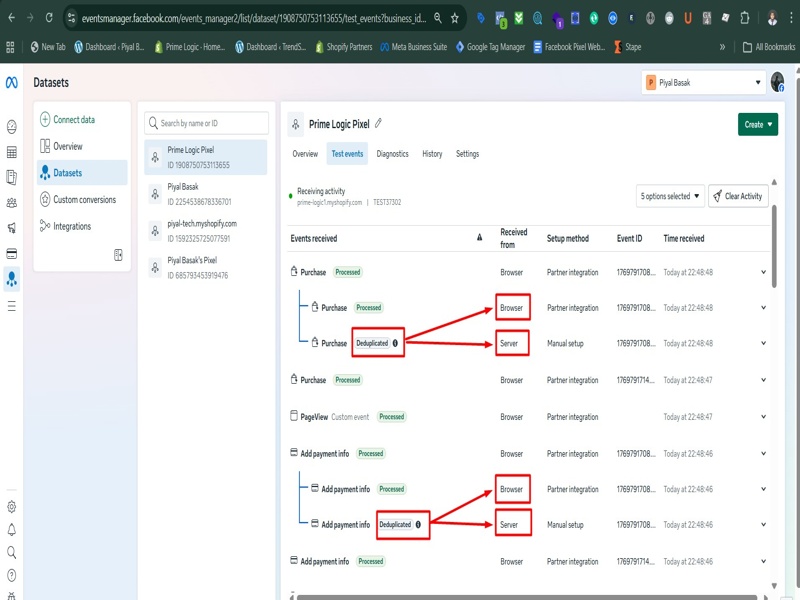Select Datasets in the left panel

82,173
